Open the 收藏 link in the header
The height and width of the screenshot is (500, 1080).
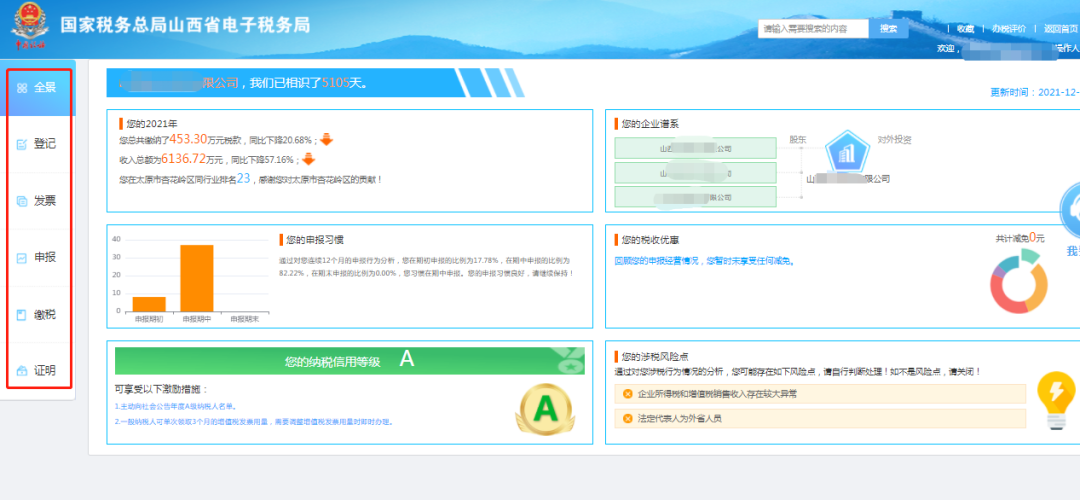click(x=966, y=29)
